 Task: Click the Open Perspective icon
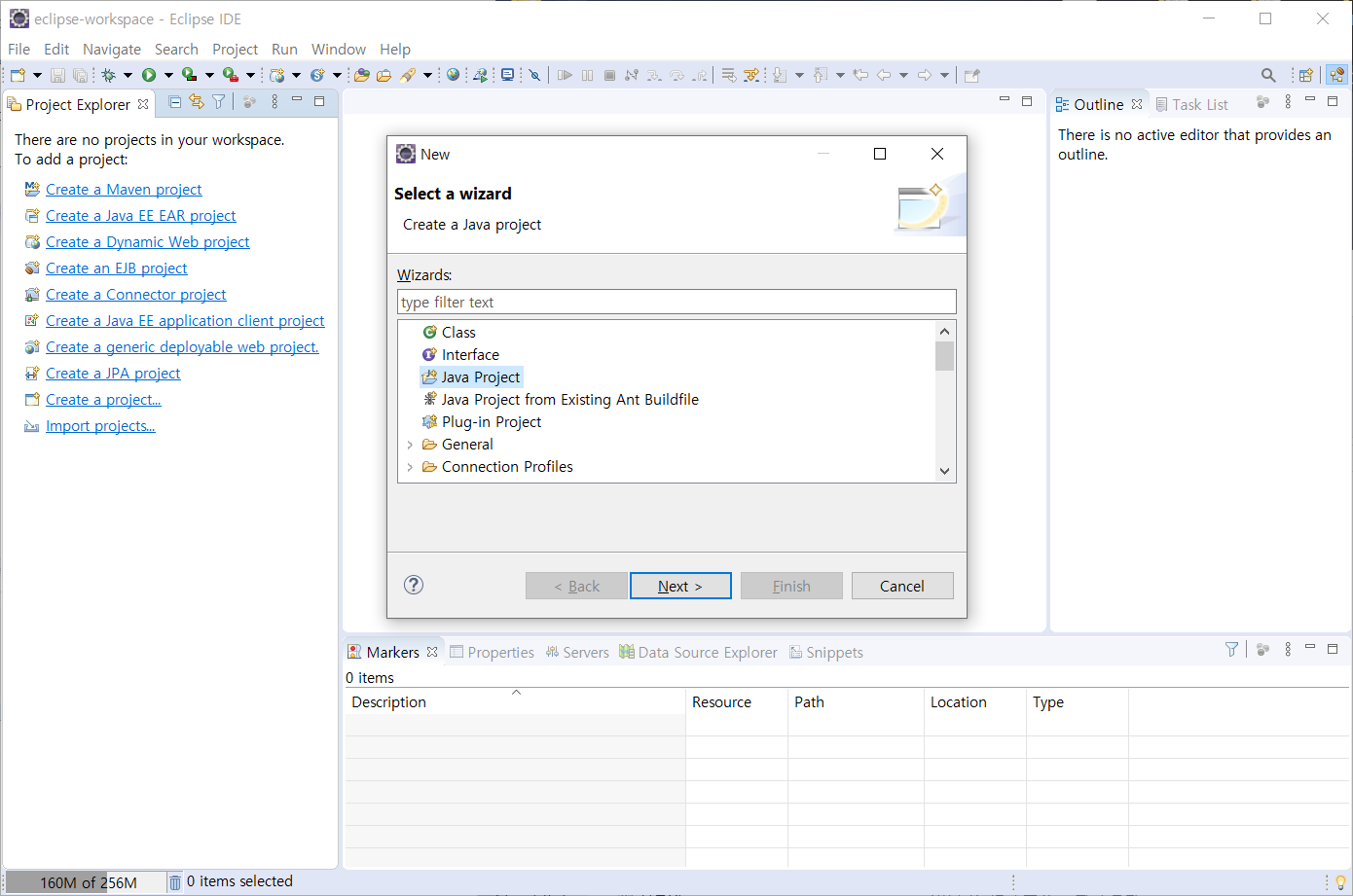coord(1306,75)
